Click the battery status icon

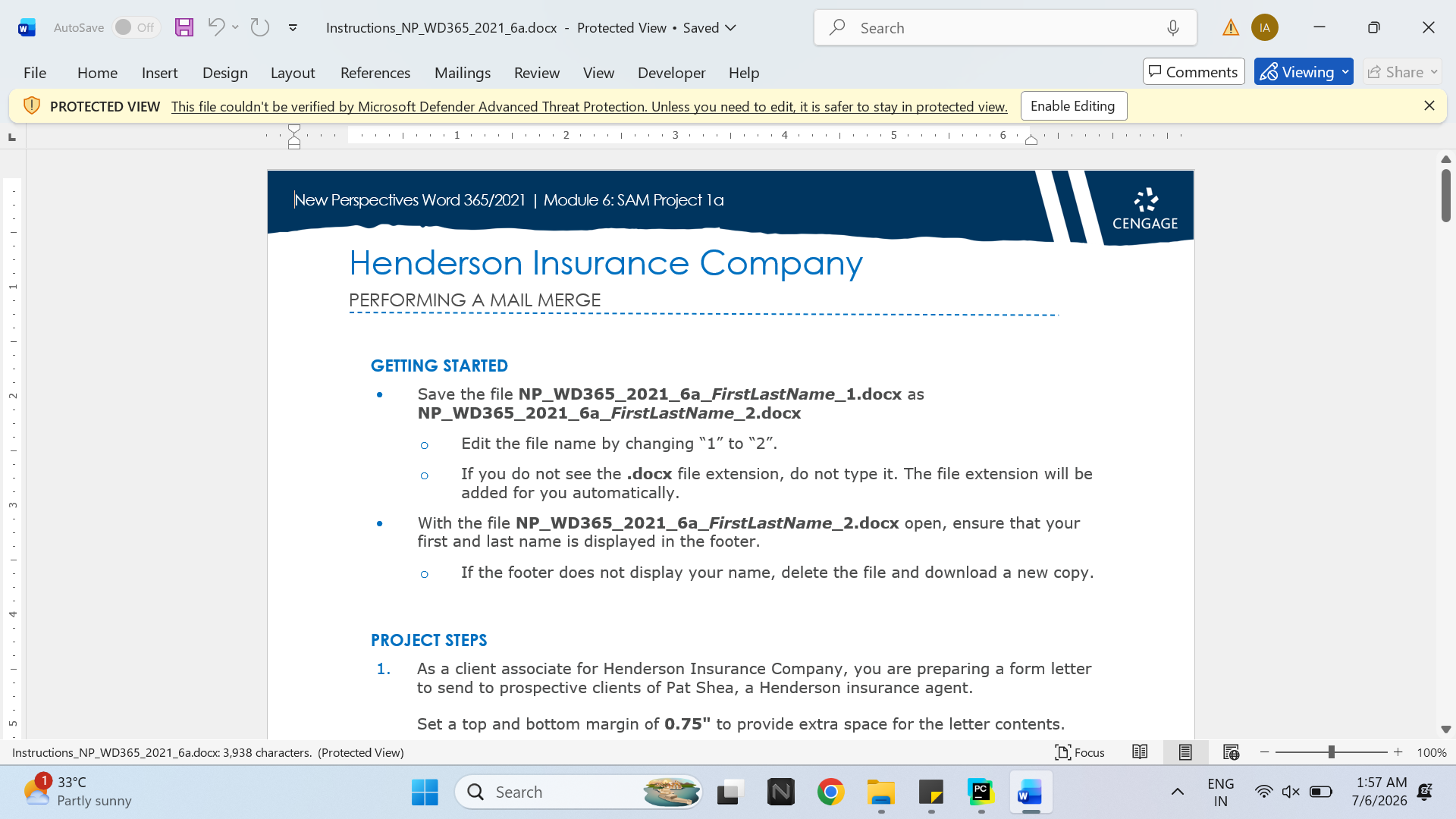[x=1321, y=792]
